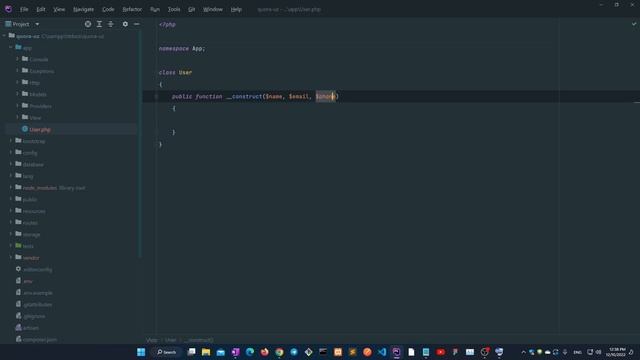Expand the Console folder
This screenshot has width=640, height=360.
pos(17,59)
